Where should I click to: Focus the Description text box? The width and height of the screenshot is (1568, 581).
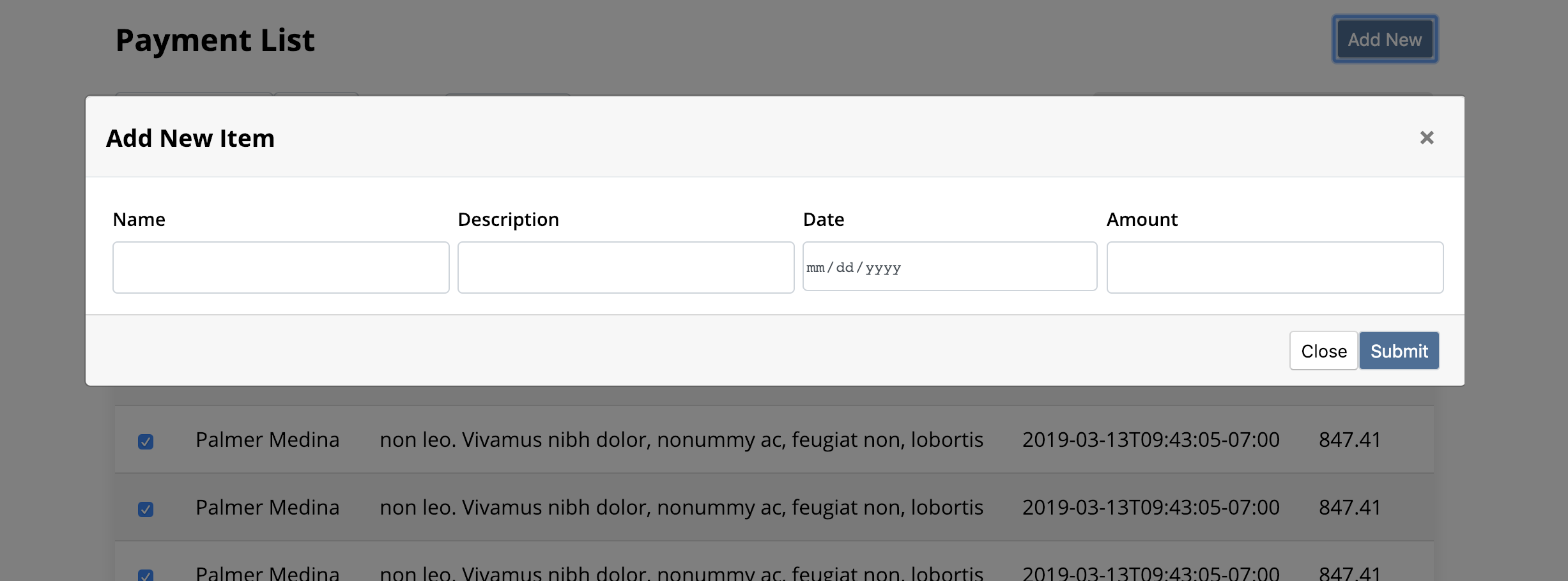coord(626,268)
